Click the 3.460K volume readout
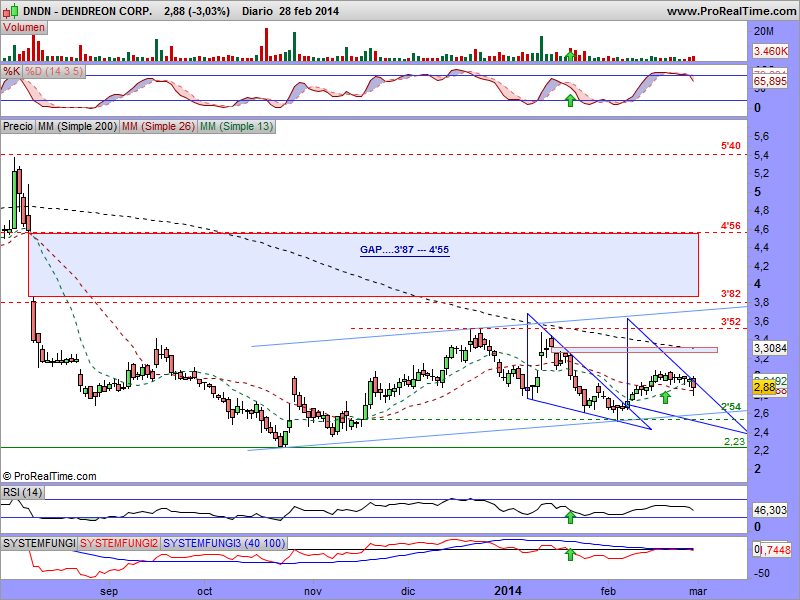The width and height of the screenshot is (800, 600). point(770,51)
